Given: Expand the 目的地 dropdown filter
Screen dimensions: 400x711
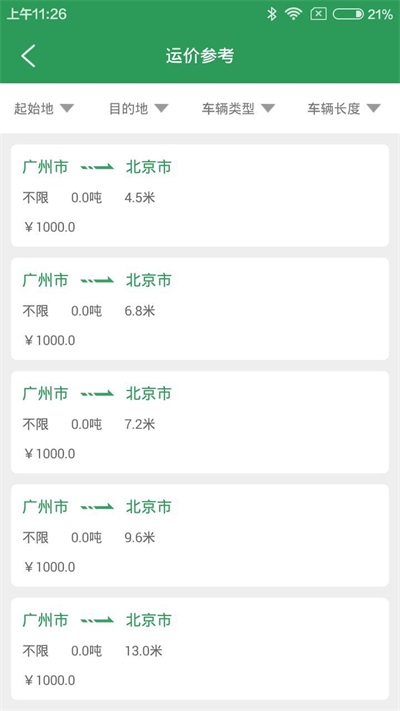Looking at the screenshot, I should (x=139, y=109).
